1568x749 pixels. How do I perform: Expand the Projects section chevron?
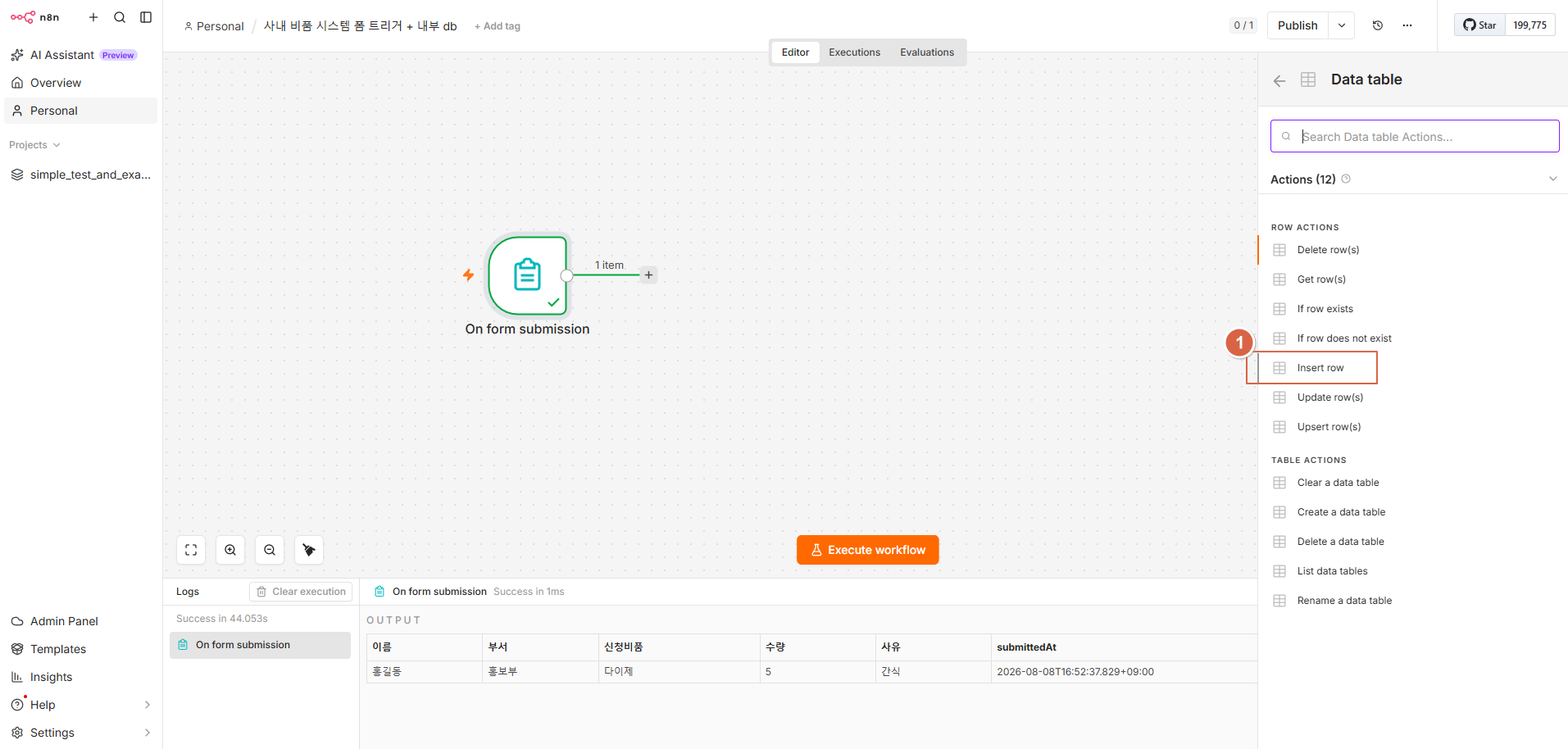click(x=57, y=145)
